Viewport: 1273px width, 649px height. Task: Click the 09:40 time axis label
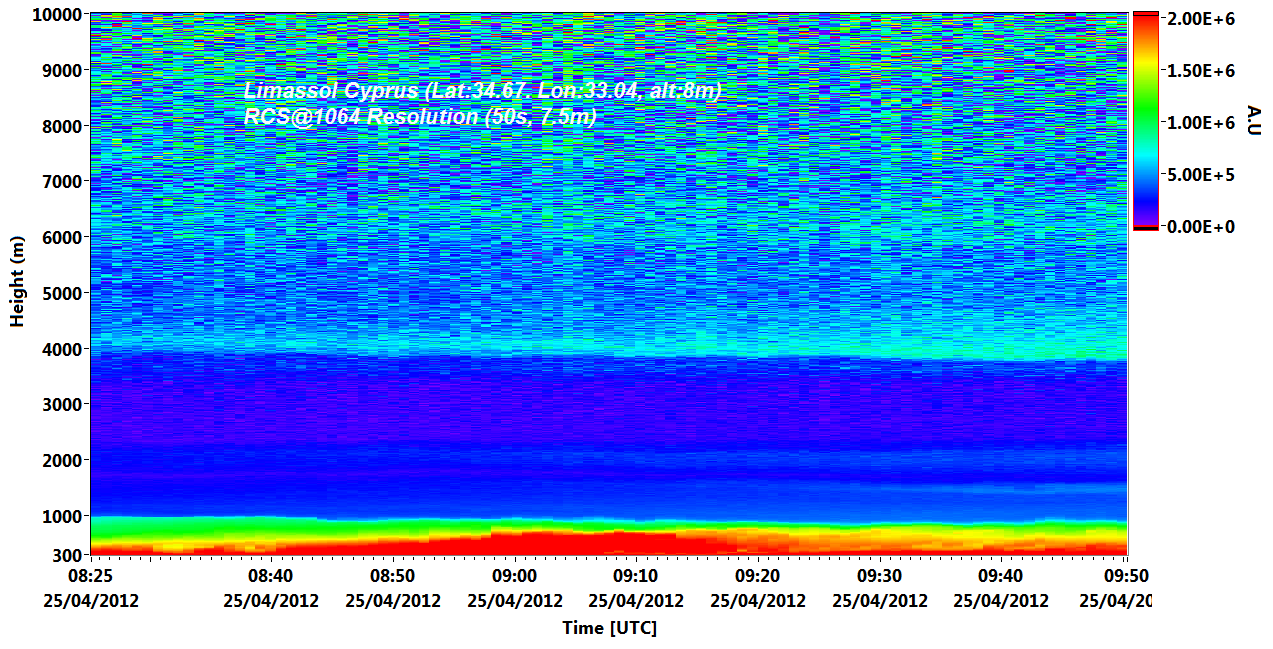point(1001,576)
